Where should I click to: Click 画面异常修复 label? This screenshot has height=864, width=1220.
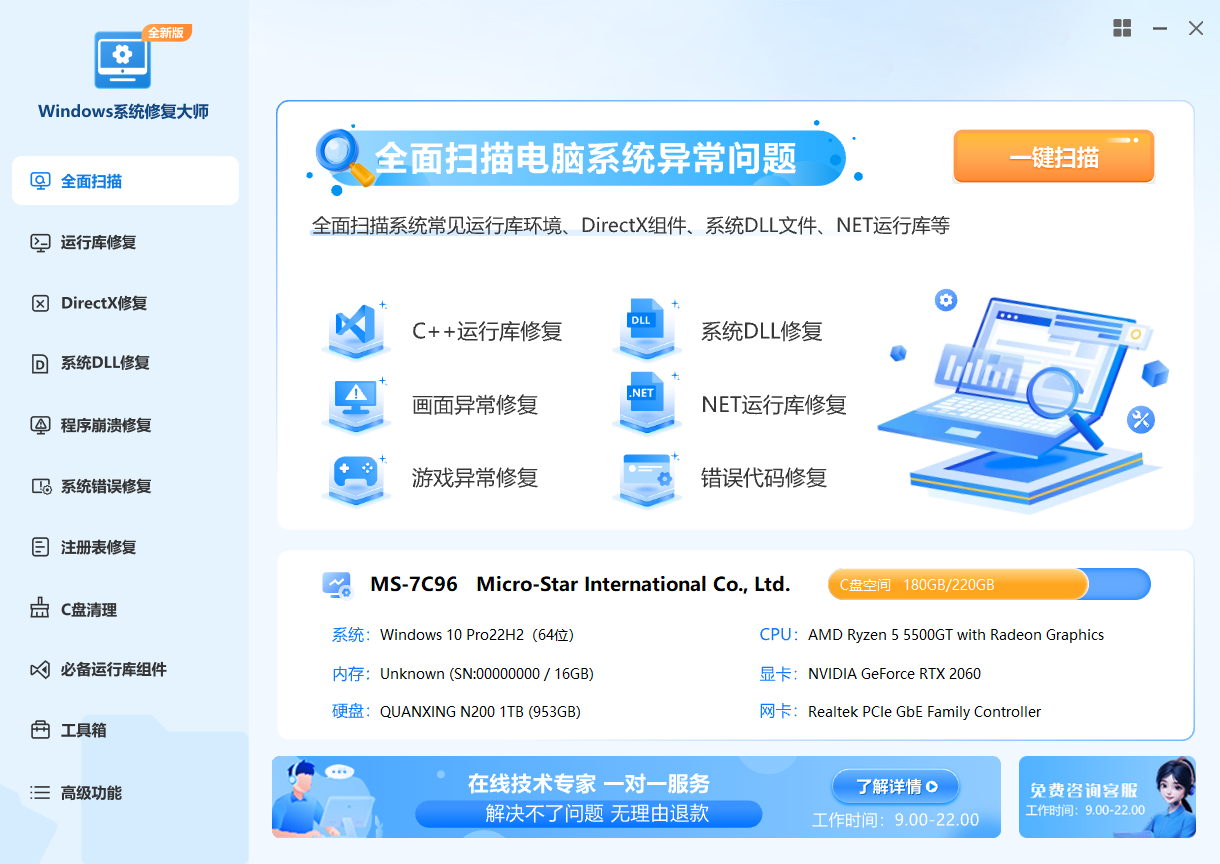coord(475,405)
